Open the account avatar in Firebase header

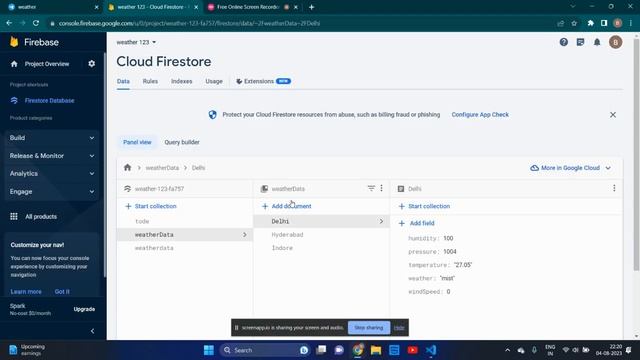pyautogui.click(x=616, y=42)
